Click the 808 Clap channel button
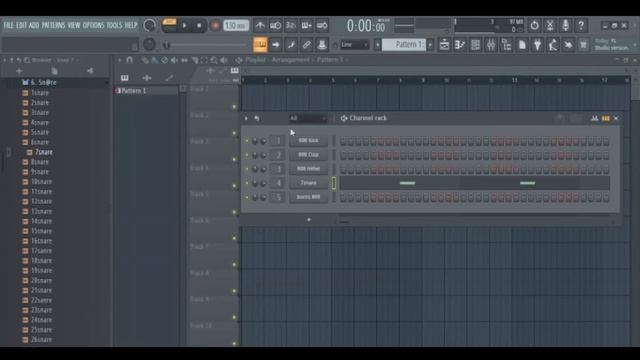Viewport: 640px width, 360px height. [x=308, y=155]
